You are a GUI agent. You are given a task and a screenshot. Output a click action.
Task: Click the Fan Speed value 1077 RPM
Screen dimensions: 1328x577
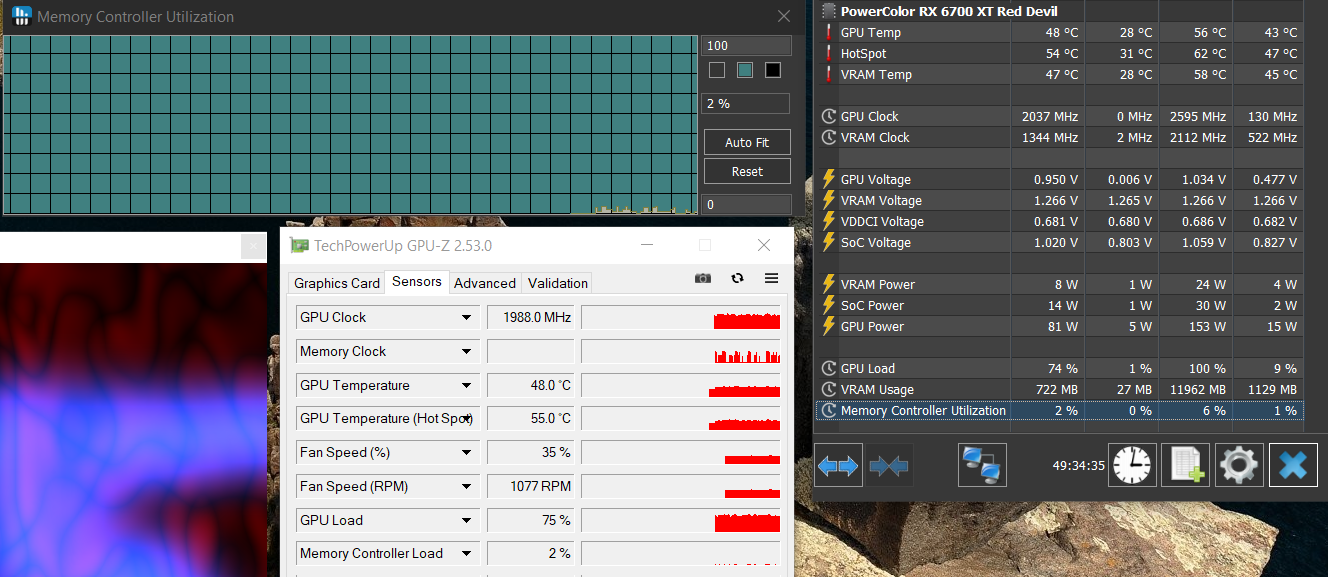click(530, 486)
